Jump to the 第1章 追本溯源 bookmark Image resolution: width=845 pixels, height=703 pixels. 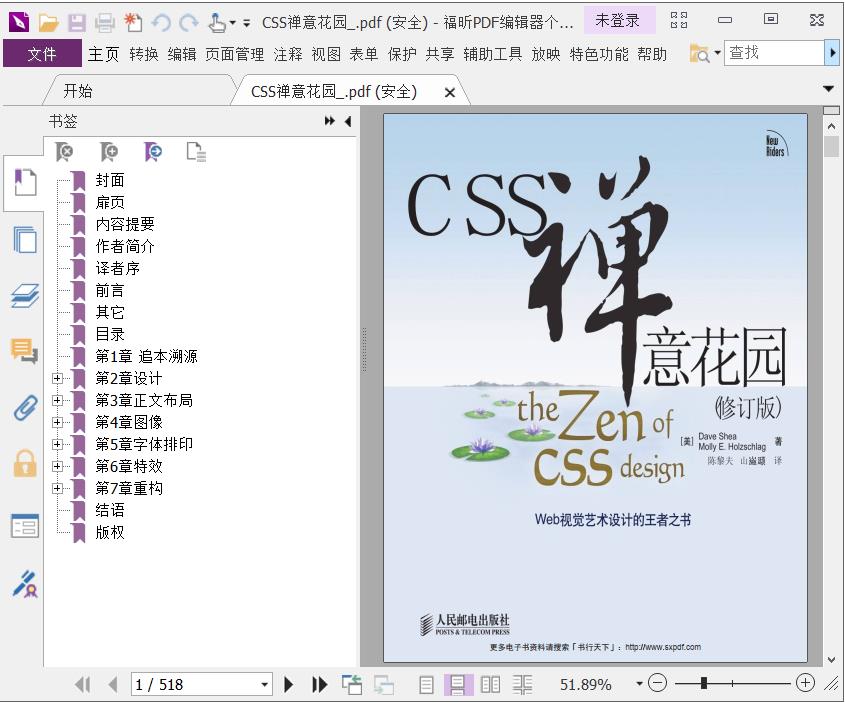click(146, 356)
